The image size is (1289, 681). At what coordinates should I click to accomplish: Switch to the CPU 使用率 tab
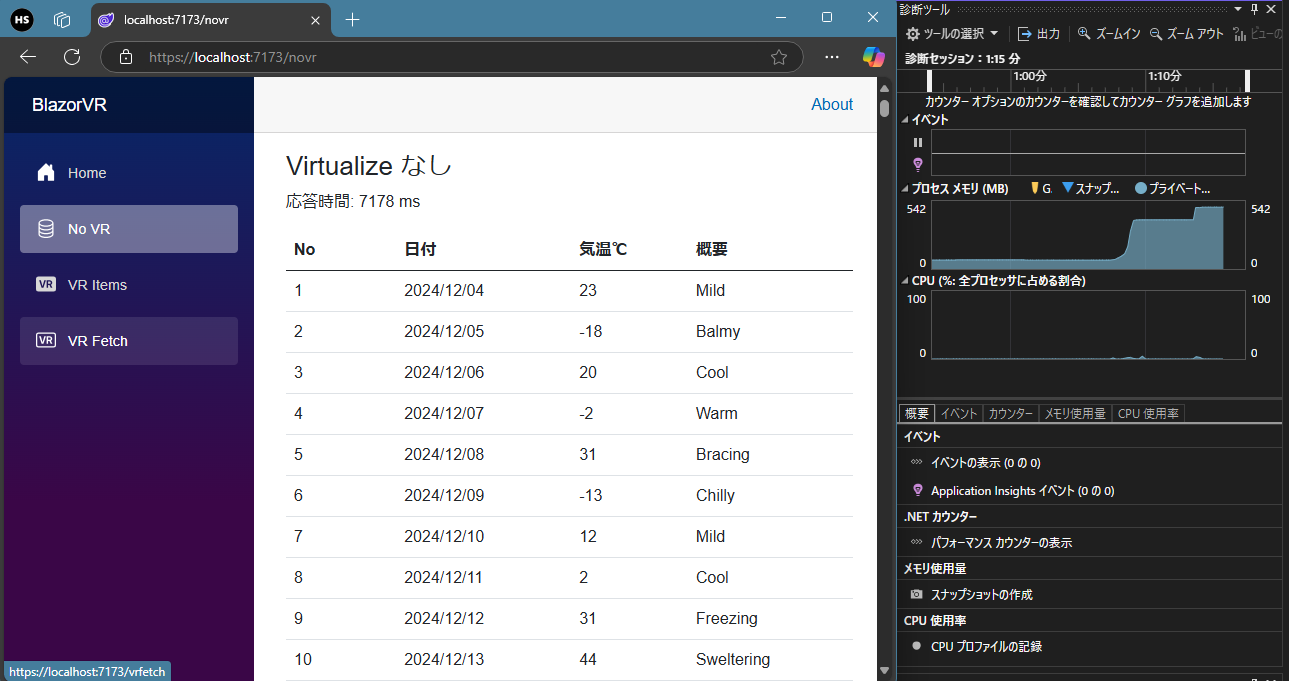pyautogui.click(x=1148, y=413)
